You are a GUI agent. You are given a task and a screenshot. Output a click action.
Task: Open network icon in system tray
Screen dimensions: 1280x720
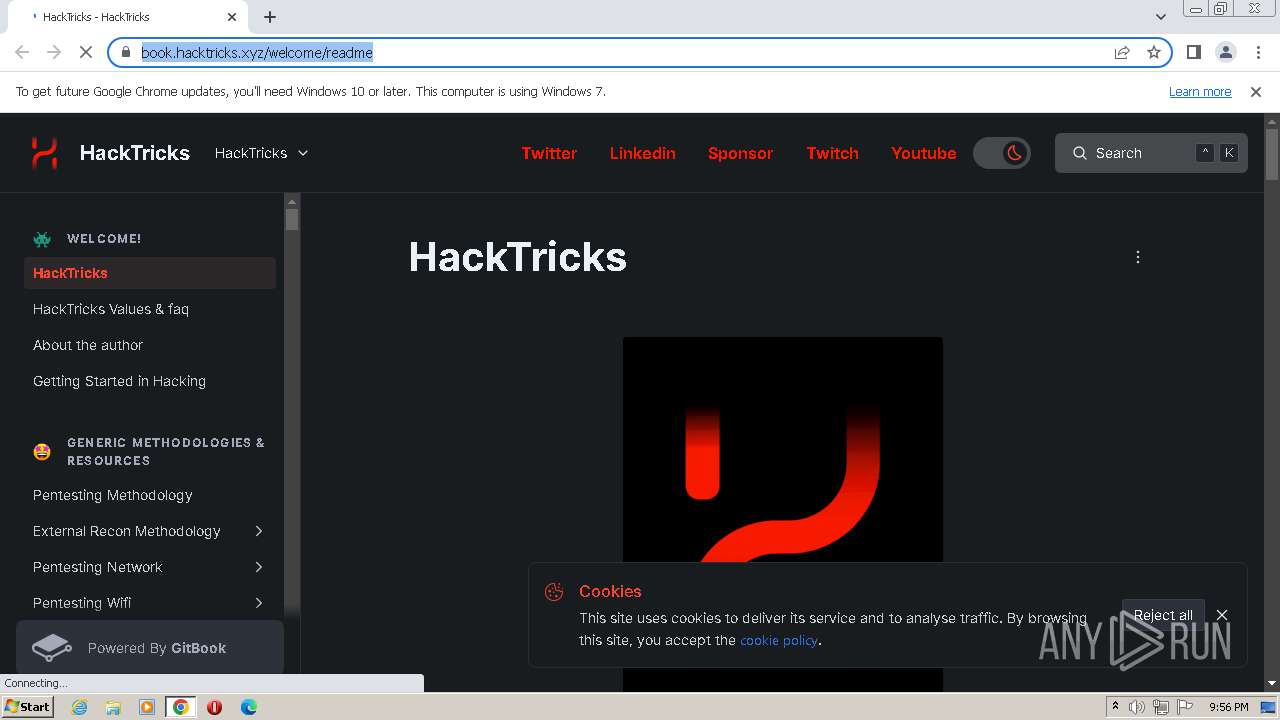point(1161,707)
